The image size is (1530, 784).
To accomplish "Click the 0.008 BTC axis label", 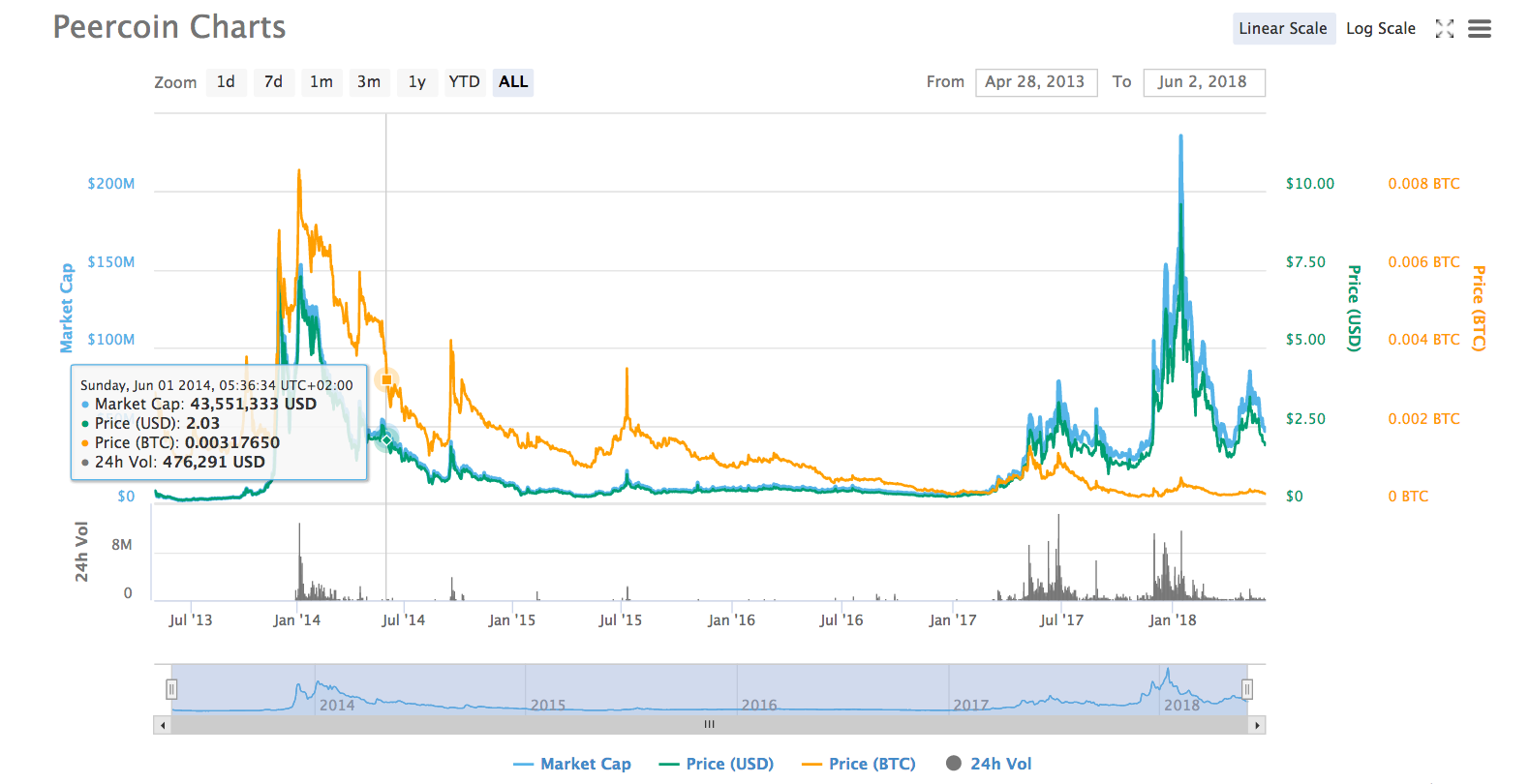I will click(x=1423, y=184).
